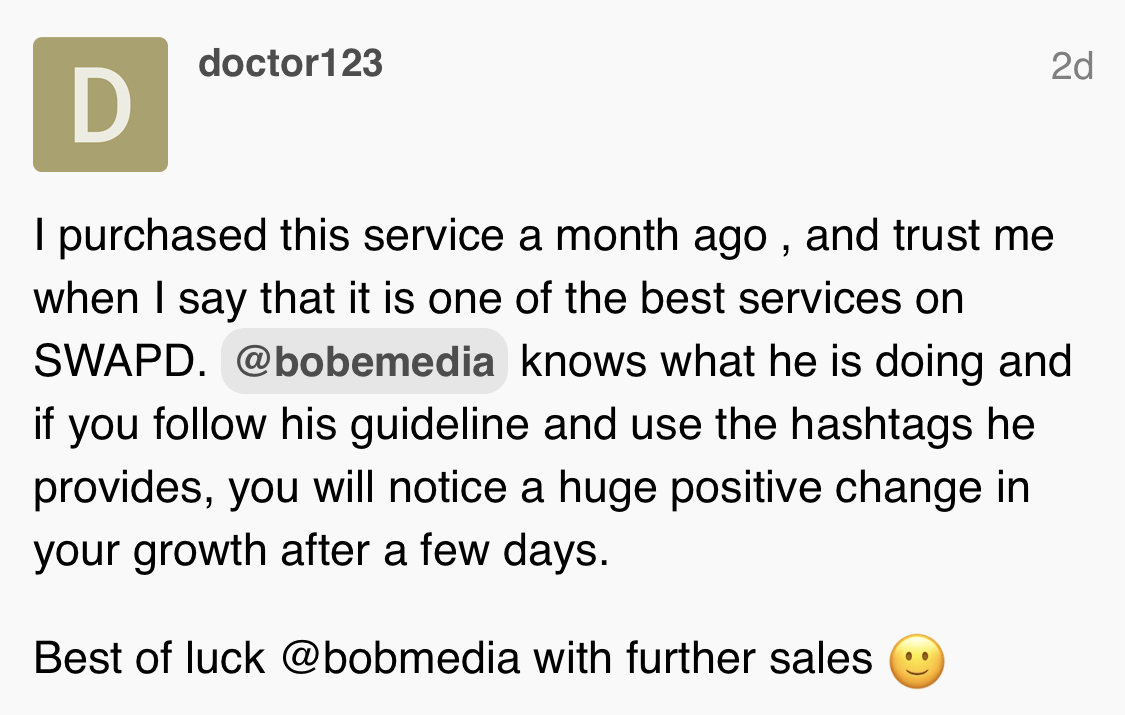Click the smiley face emoji
The width and height of the screenshot is (1125, 715).
[x=916, y=660]
